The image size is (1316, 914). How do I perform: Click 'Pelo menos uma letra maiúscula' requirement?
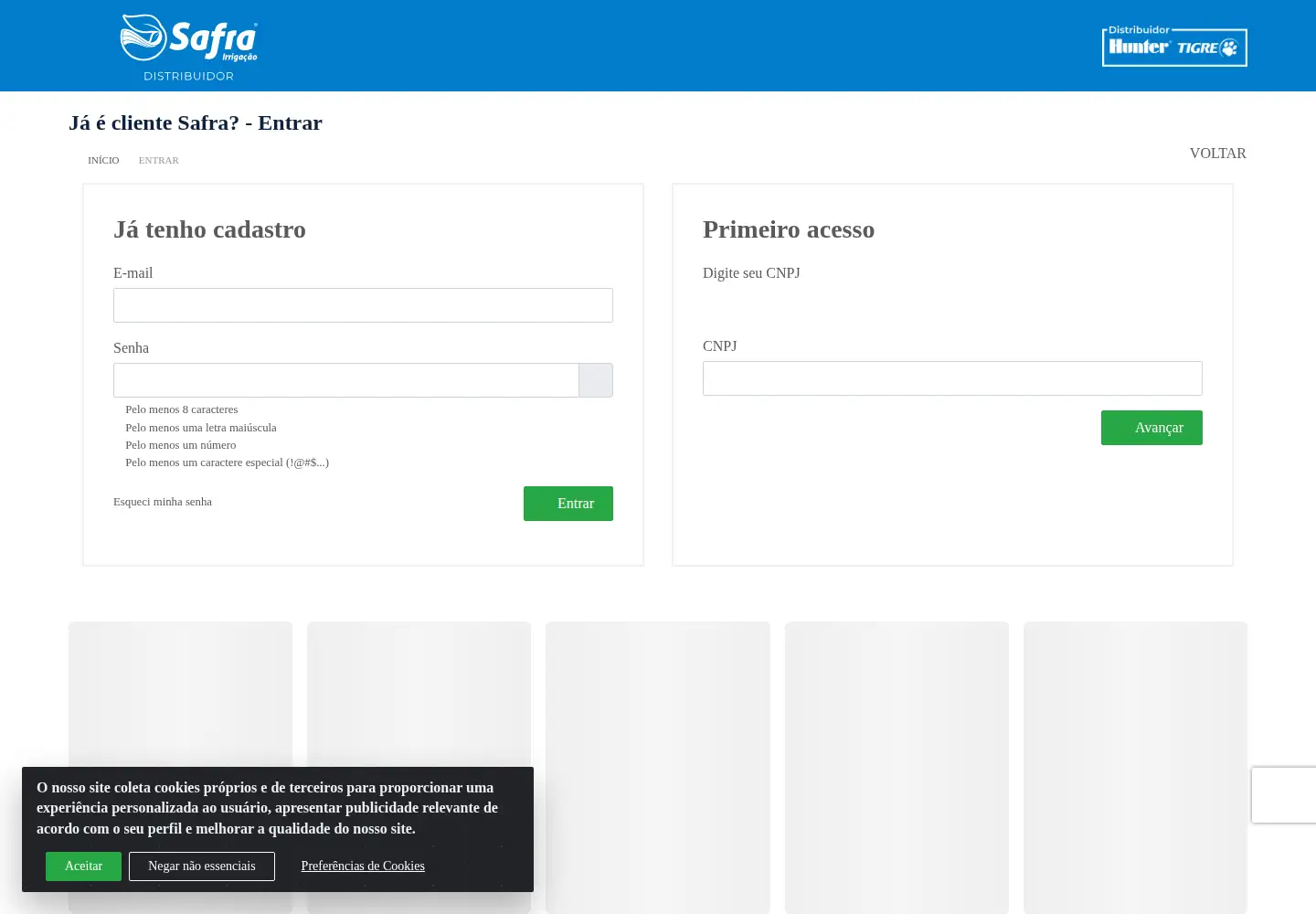201,428
